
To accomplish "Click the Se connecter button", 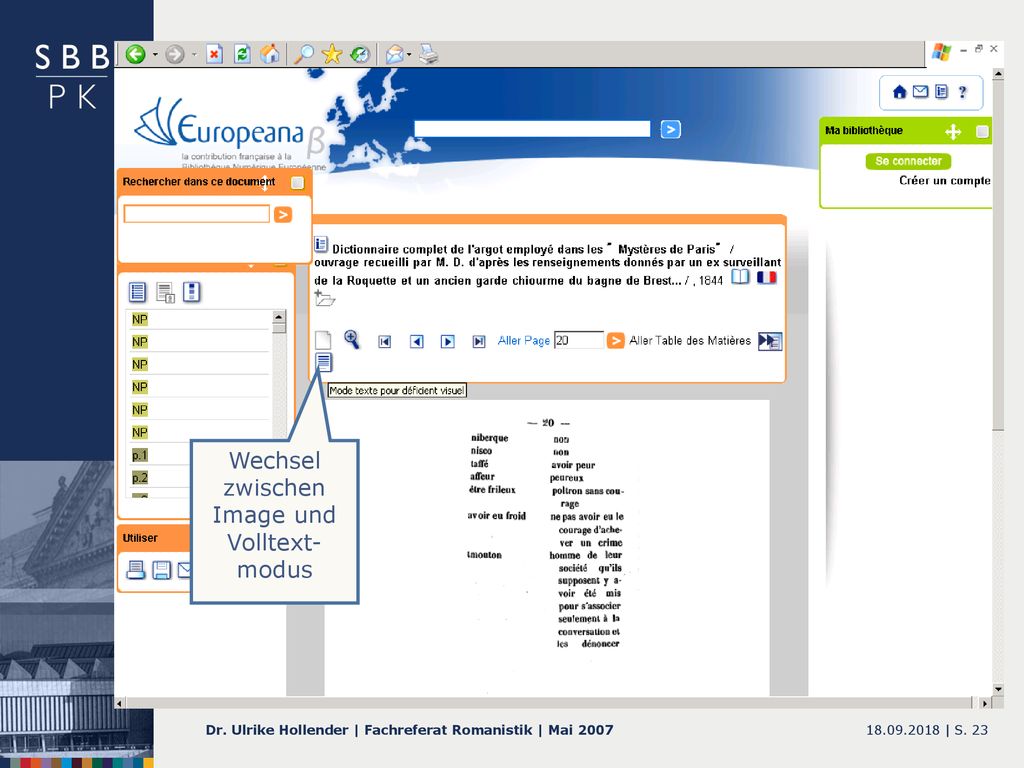I will (x=908, y=161).
